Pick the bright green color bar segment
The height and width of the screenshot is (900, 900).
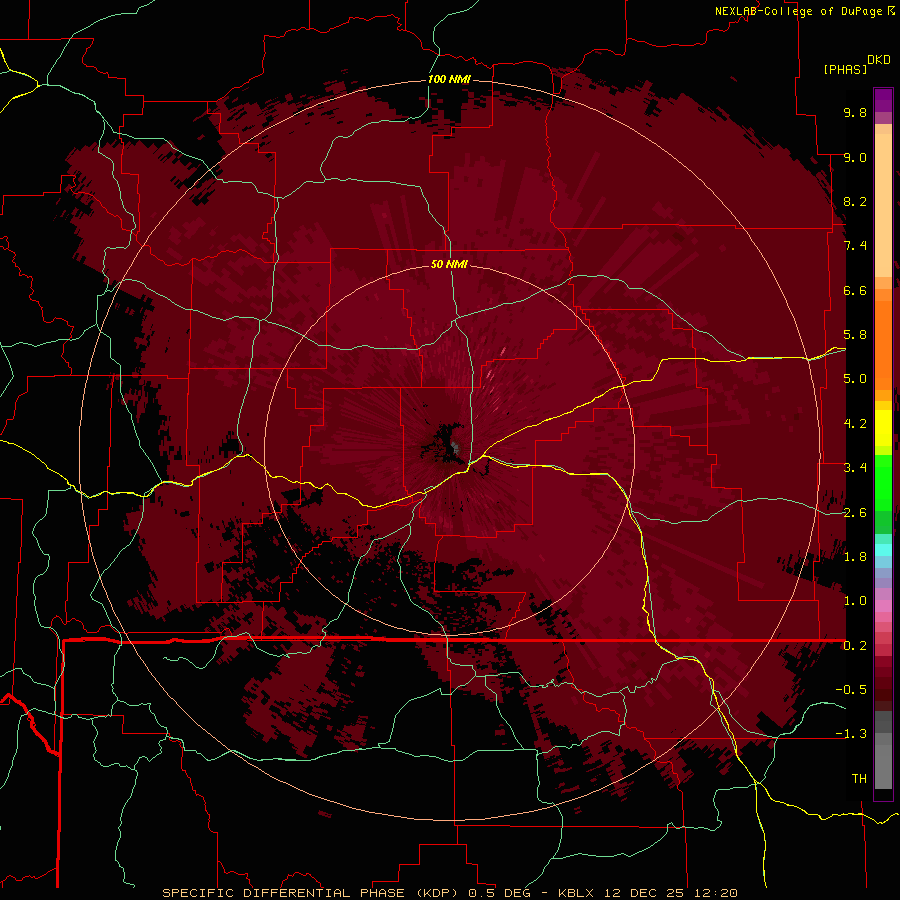pyautogui.click(x=883, y=482)
